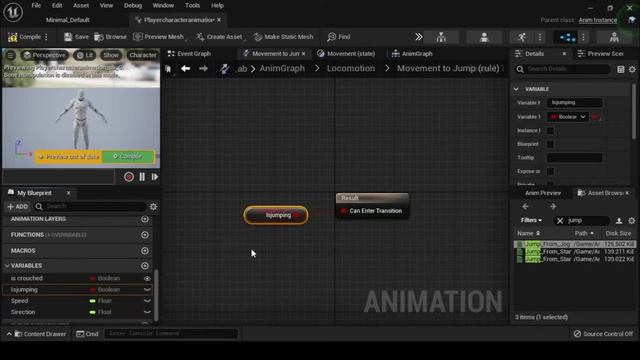Click the green Compile button in viewport

coord(128,156)
